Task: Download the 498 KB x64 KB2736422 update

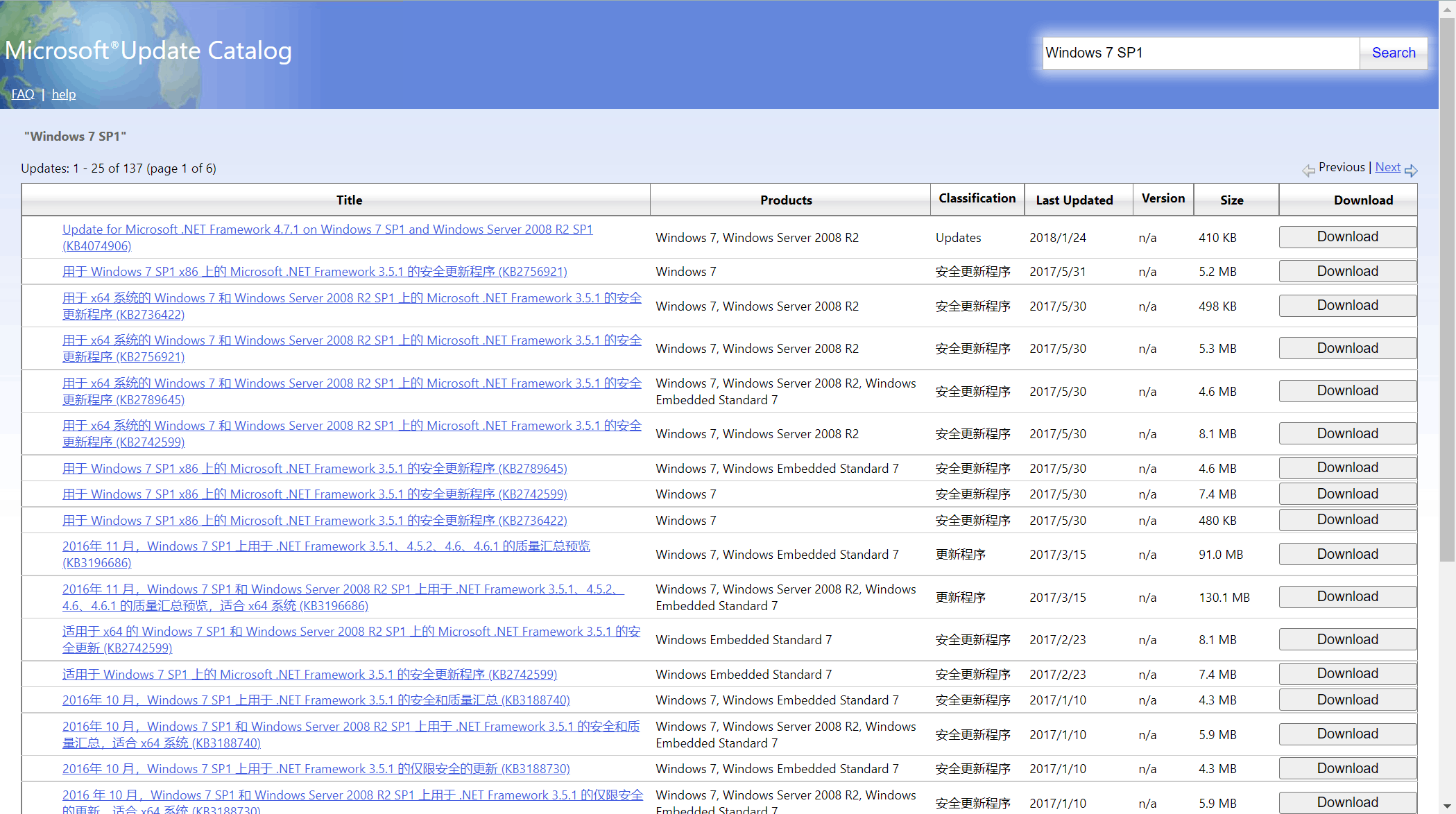Action: (x=1347, y=306)
